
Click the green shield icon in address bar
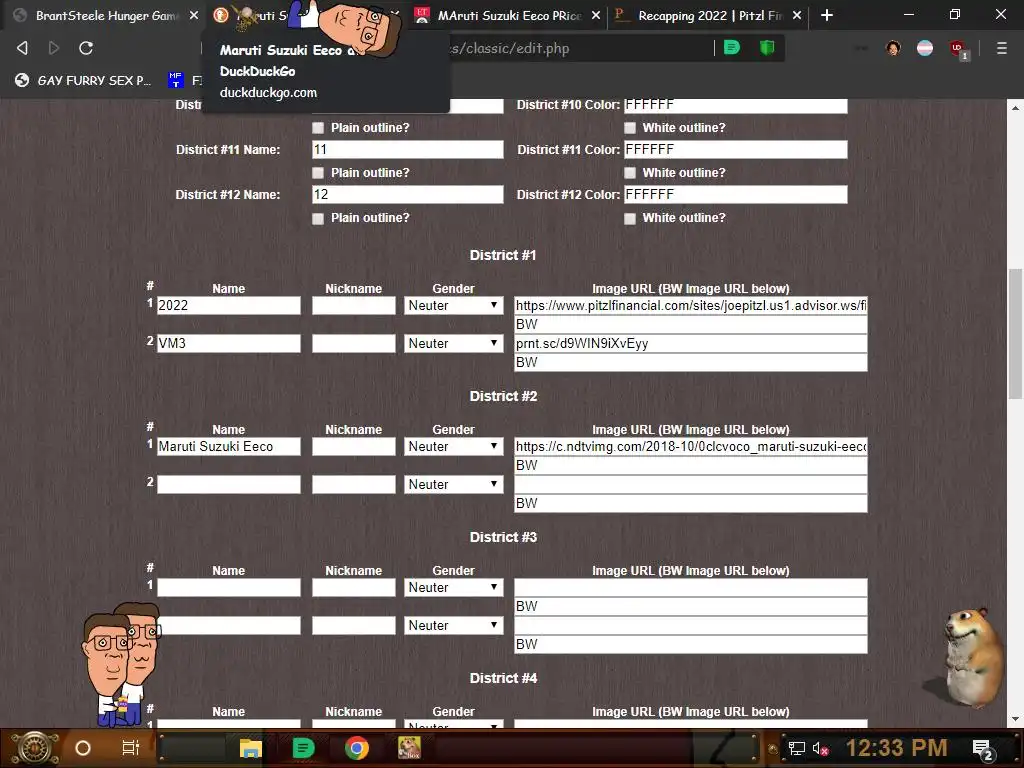[x=767, y=48]
